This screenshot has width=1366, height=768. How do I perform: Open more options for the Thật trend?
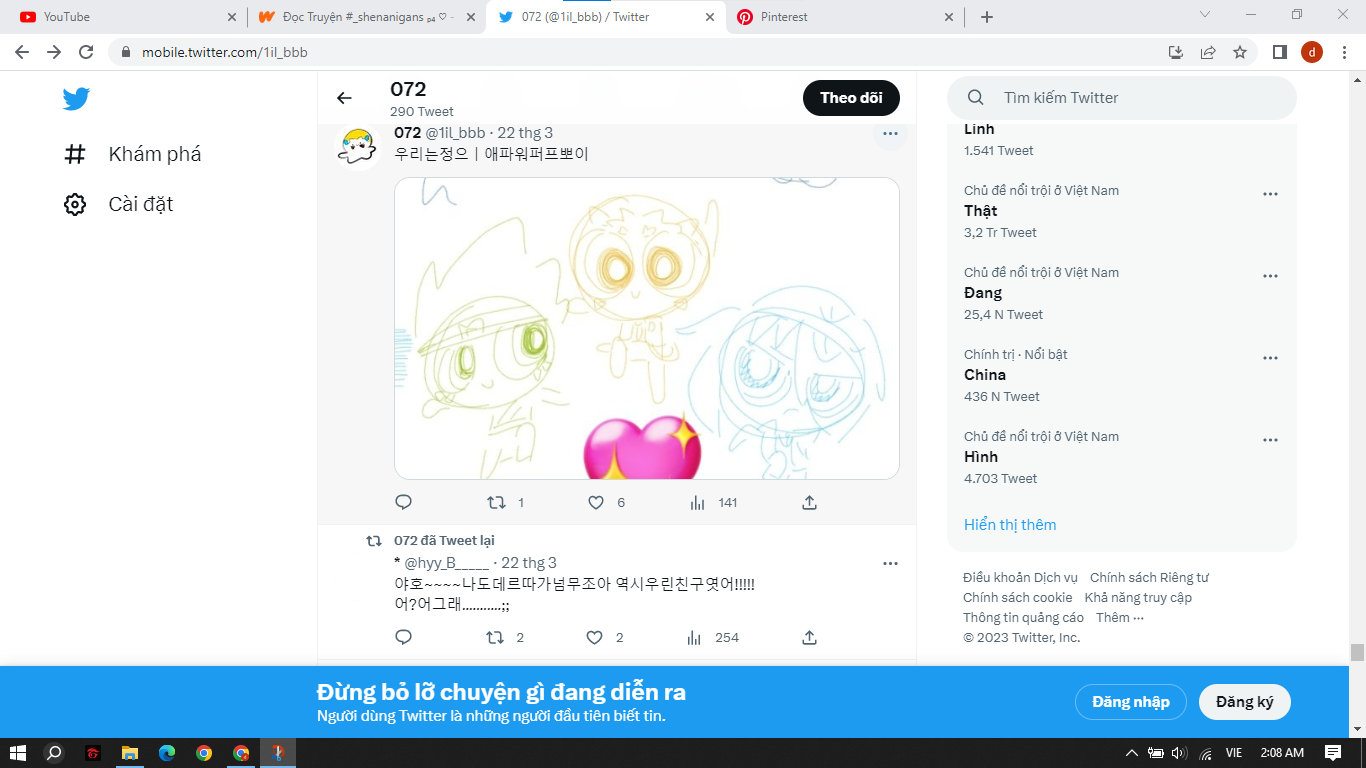(1270, 194)
